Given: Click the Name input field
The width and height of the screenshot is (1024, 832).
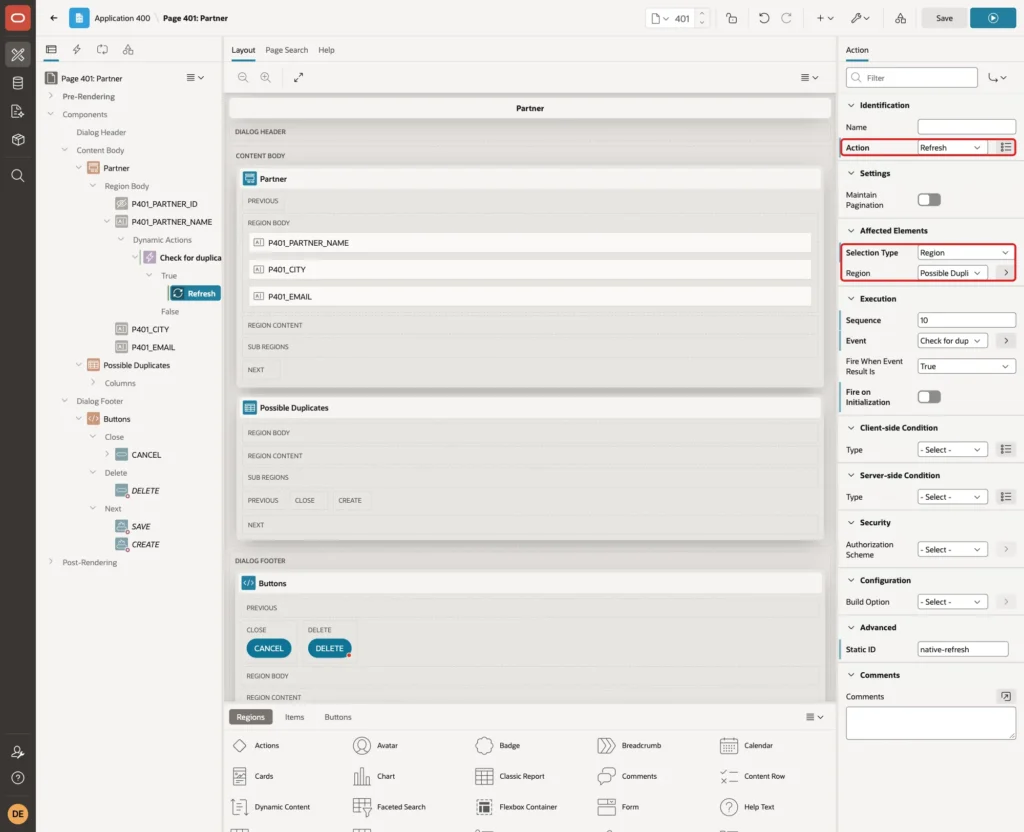Looking at the screenshot, I should [966, 127].
